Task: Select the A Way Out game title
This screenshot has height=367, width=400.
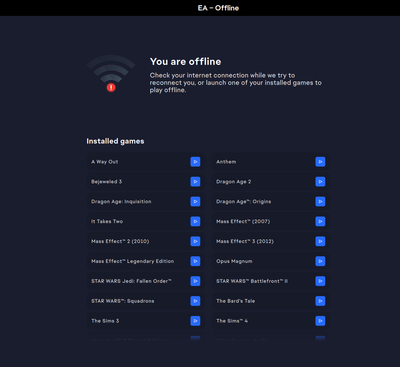Action: pos(105,162)
